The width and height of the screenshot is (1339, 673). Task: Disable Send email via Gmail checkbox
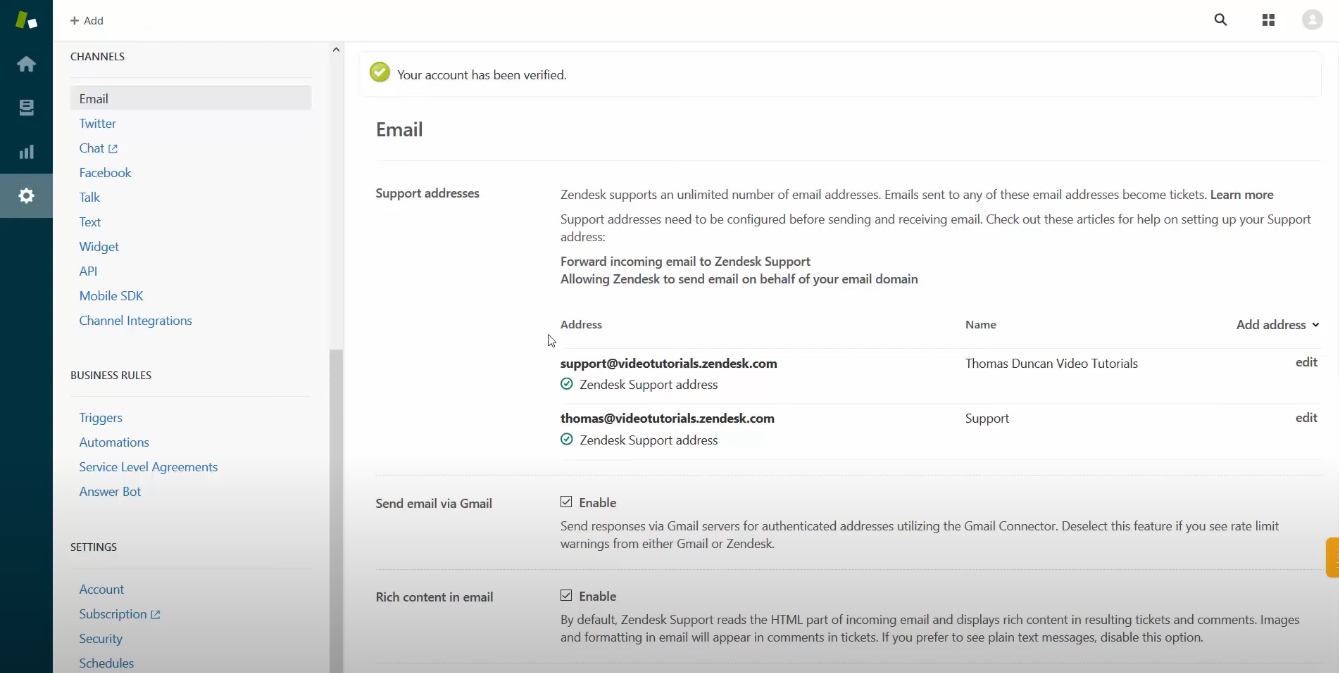(x=566, y=502)
